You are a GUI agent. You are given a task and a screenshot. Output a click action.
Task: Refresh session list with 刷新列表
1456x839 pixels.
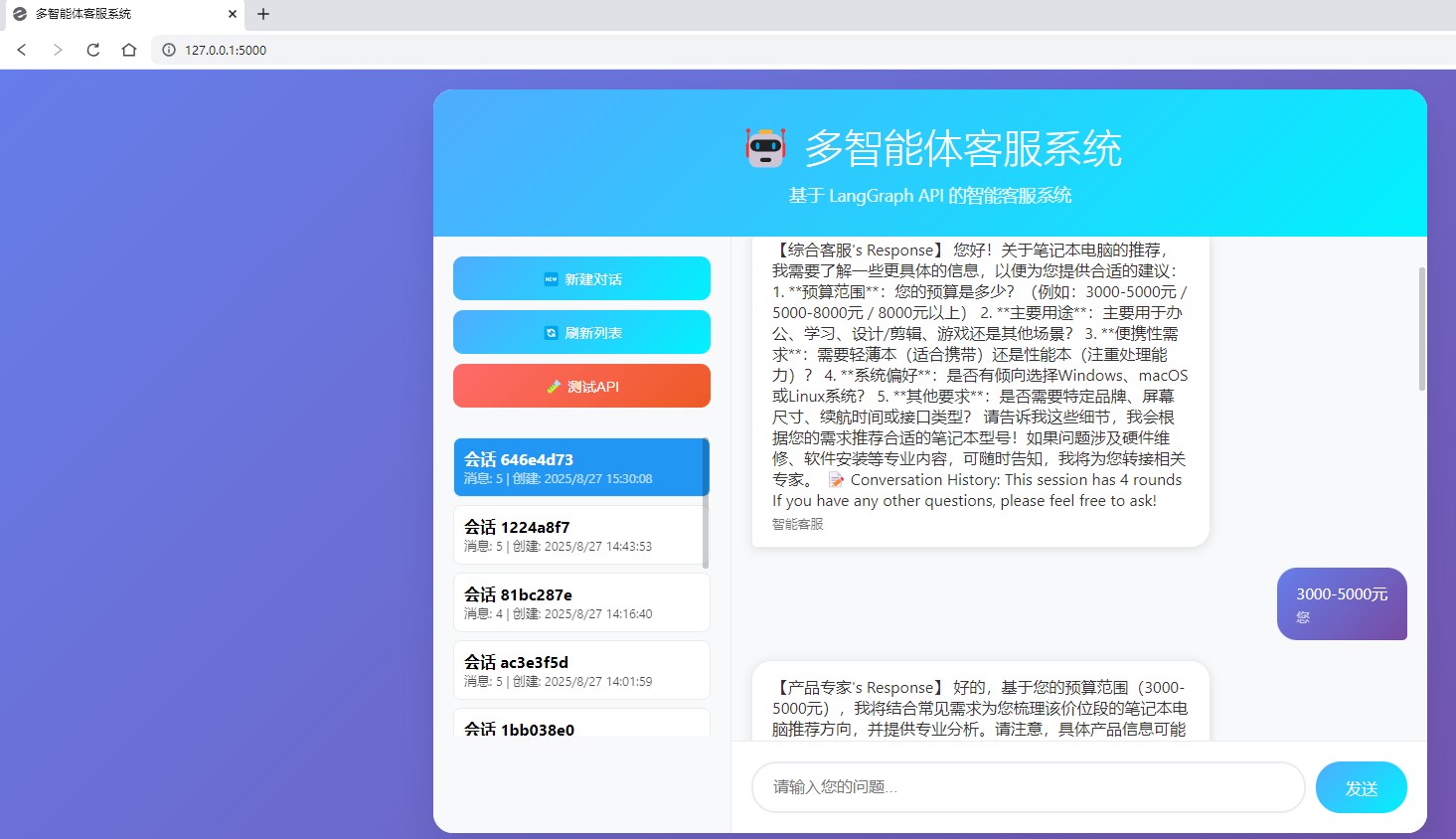[581, 332]
